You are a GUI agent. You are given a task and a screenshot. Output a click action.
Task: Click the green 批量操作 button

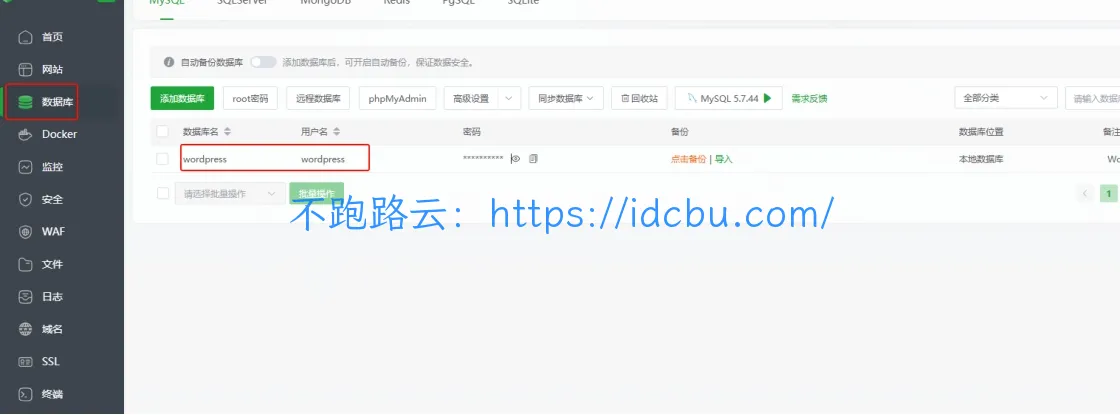pos(316,194)
